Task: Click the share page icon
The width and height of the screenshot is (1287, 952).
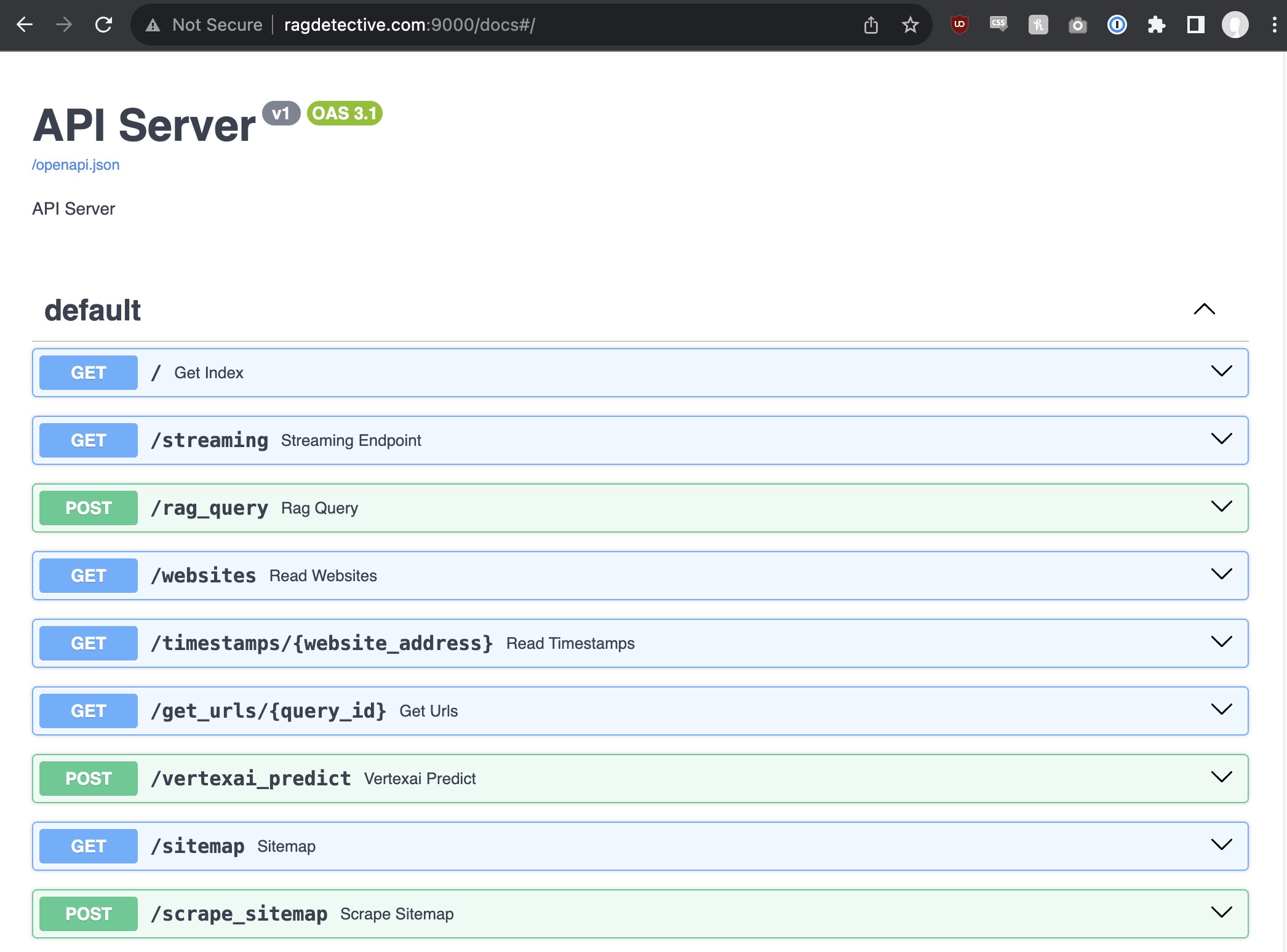Action: click(871, 25)
